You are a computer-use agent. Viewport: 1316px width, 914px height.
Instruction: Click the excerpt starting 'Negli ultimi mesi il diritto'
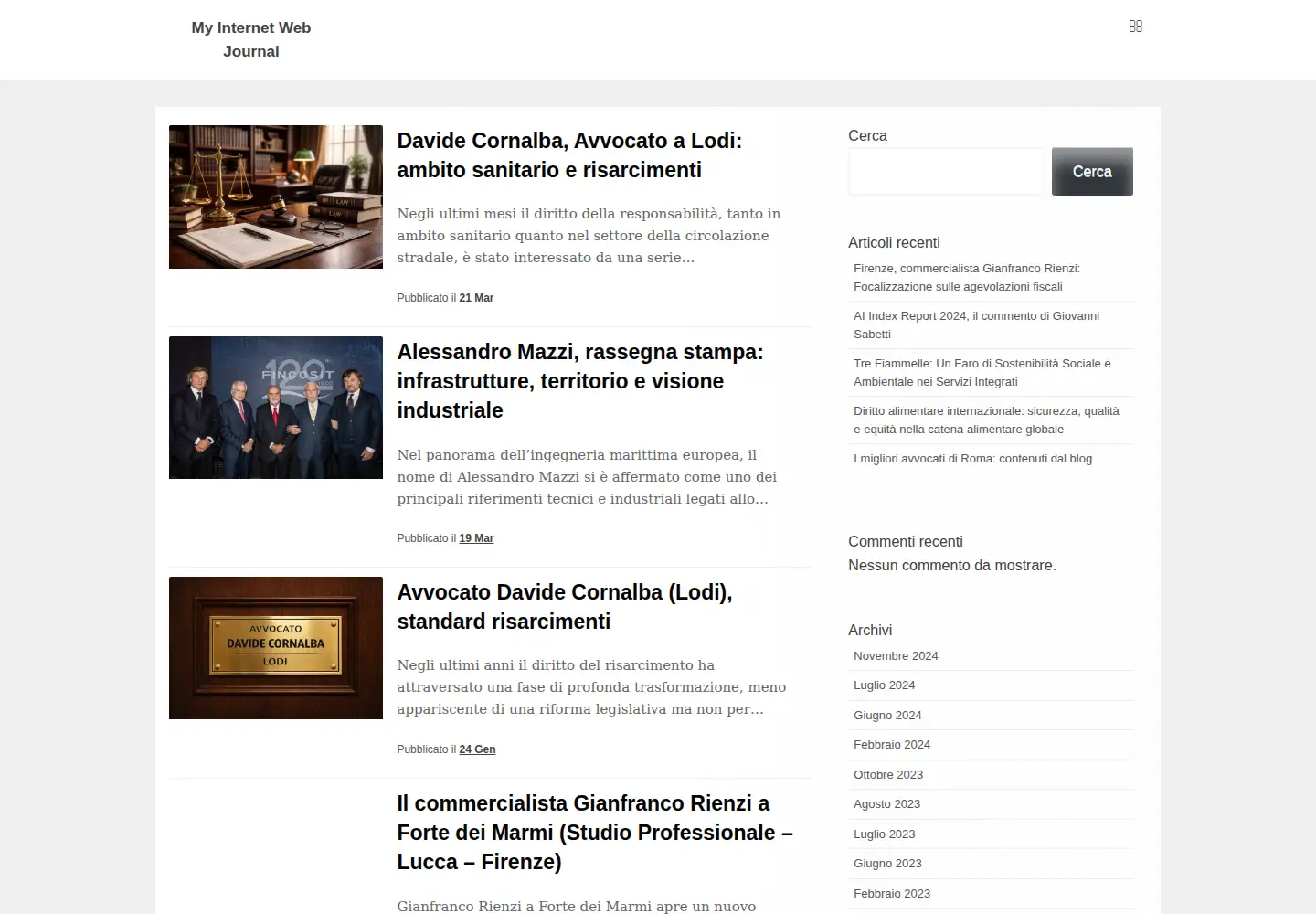pyautogui.click(x=589, y=236)
